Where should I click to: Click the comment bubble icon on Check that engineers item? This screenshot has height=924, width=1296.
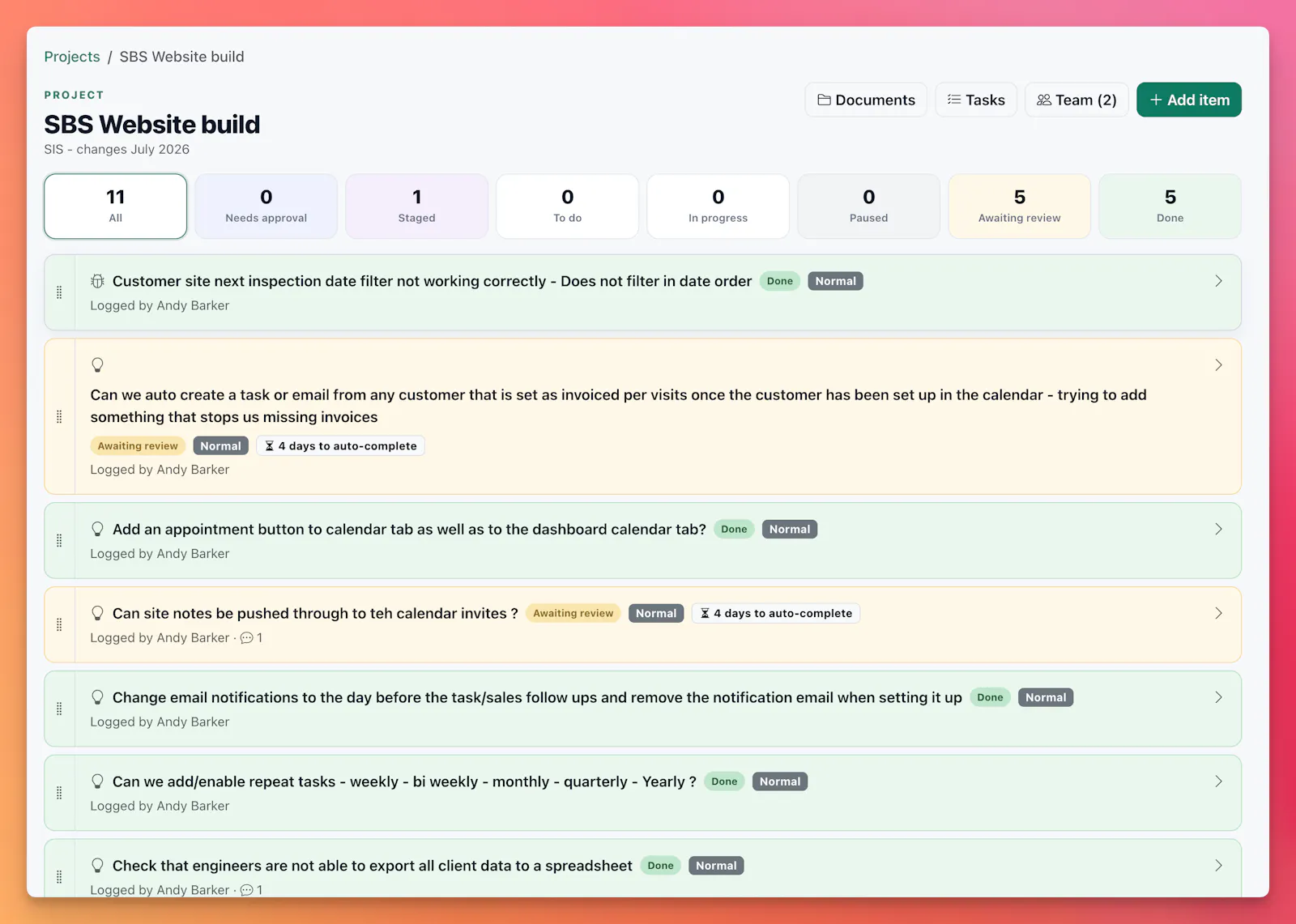247,890
